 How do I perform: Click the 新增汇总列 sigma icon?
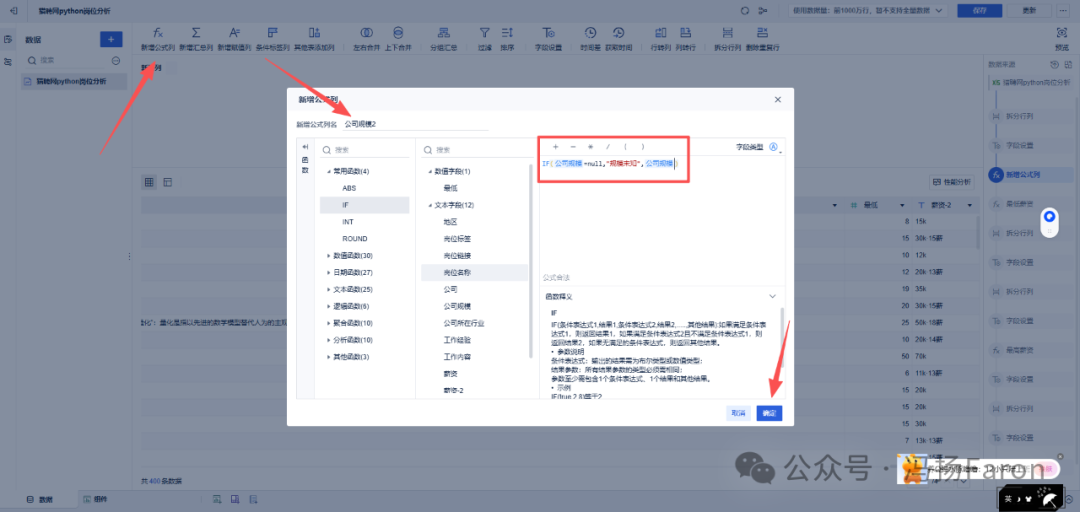pos(196,32)
